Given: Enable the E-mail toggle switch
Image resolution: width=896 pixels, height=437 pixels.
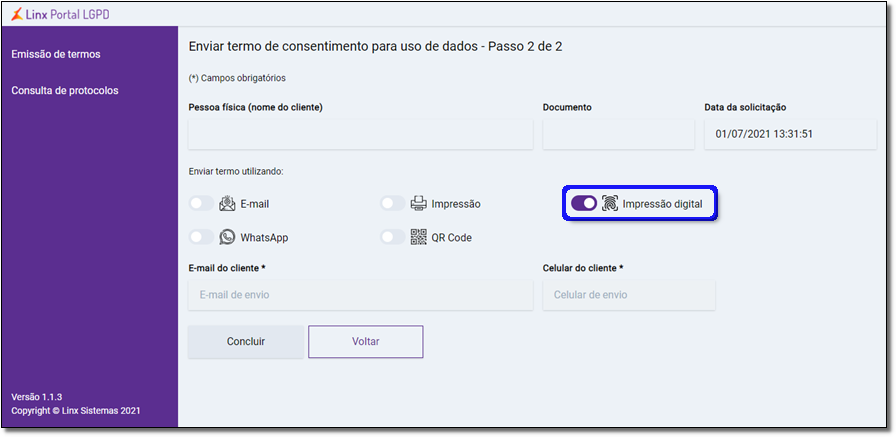Looking at the screenshot, I should pyautogui.click(x=202, y=203).
